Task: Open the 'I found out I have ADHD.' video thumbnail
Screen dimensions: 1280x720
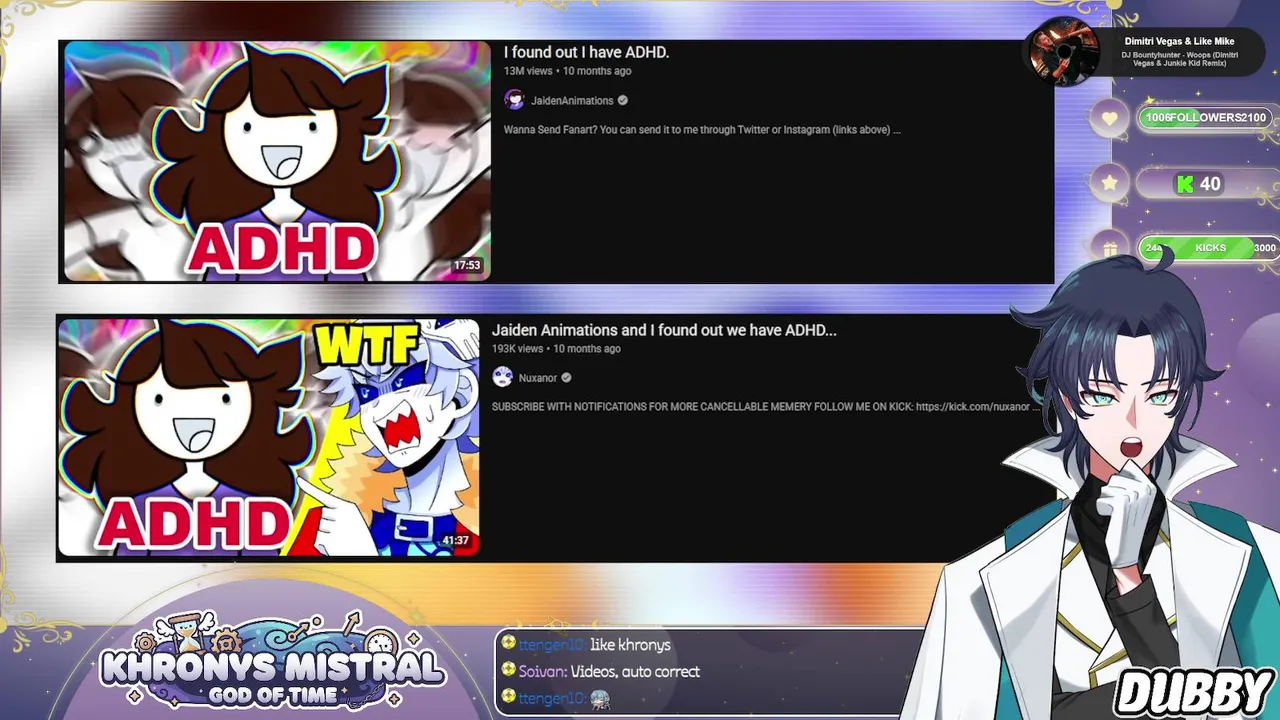Action: click(x=277, y=161)
